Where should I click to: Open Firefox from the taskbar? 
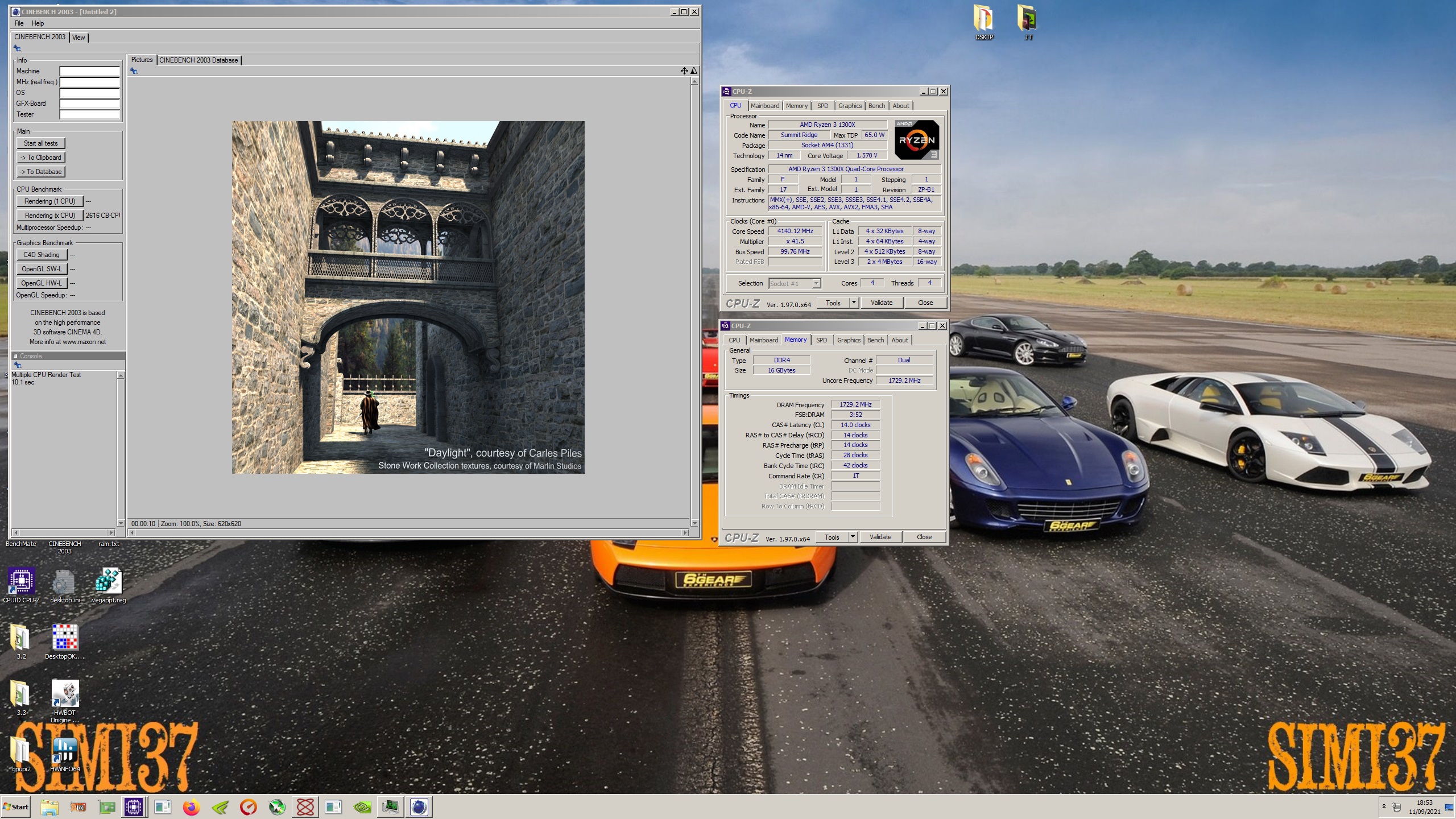click(192, 806)
